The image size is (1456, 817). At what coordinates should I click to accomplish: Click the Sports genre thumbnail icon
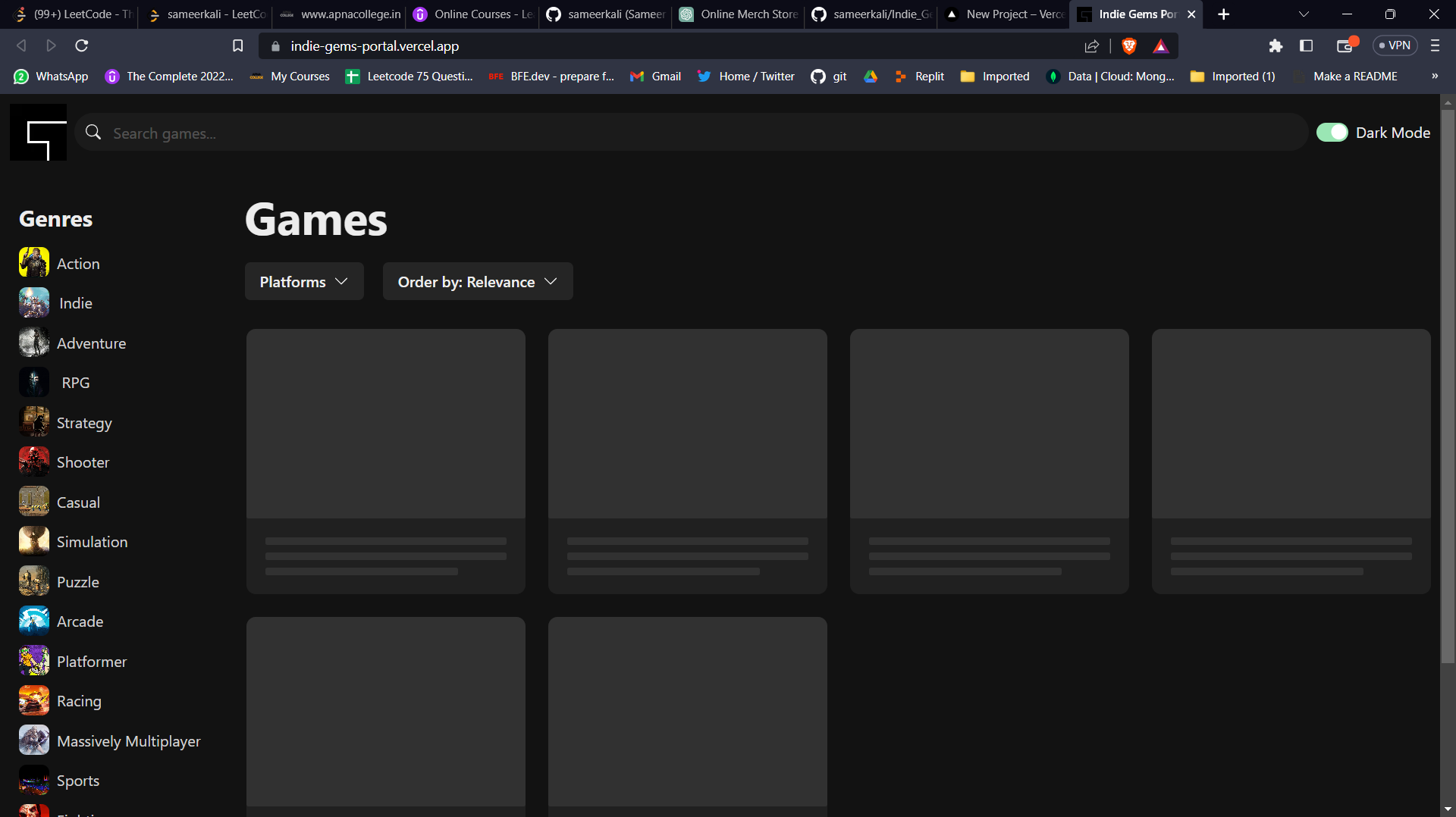pyautogui.click(x=34, y=781)
